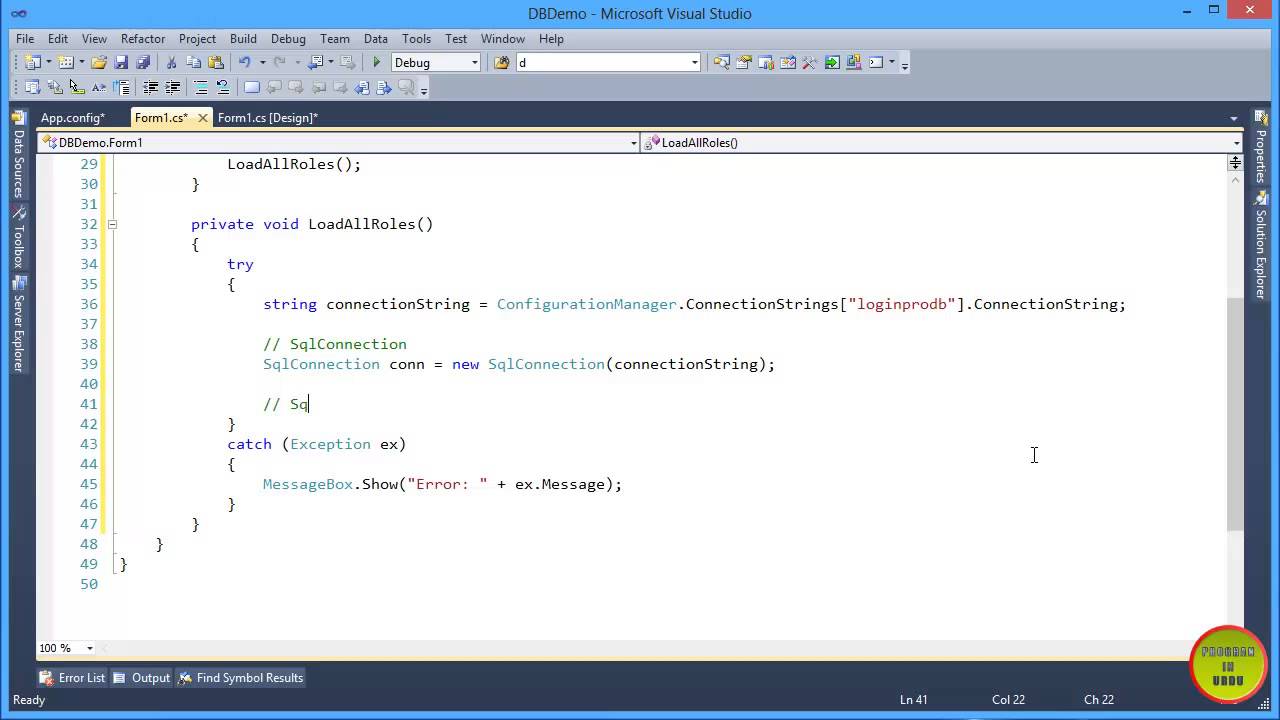Open the Window menu
Screen dimensions: 1280x720
502,38
